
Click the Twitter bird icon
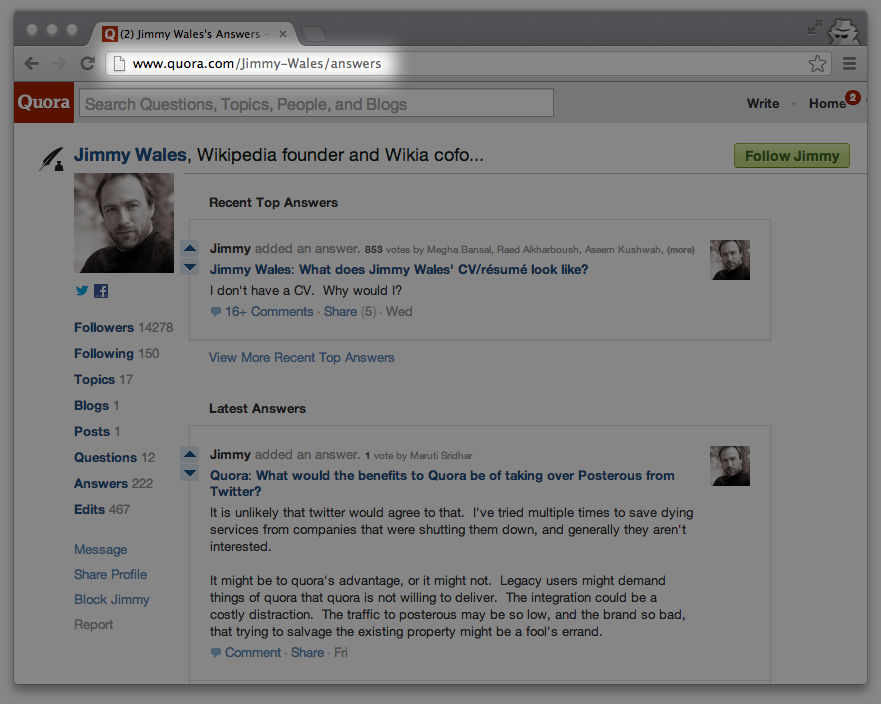pos(82,291)
